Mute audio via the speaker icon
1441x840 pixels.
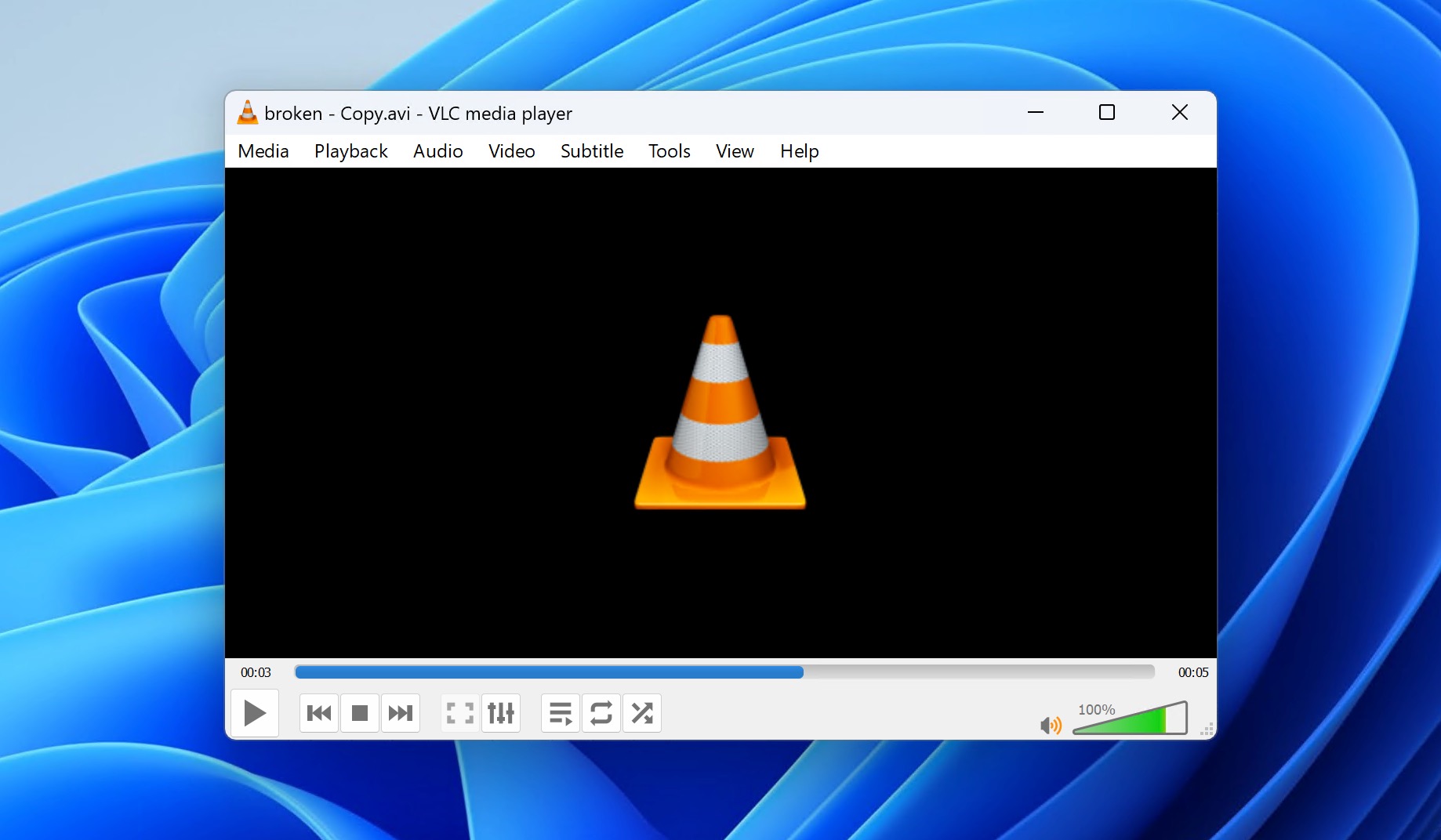click(1051, 726)
